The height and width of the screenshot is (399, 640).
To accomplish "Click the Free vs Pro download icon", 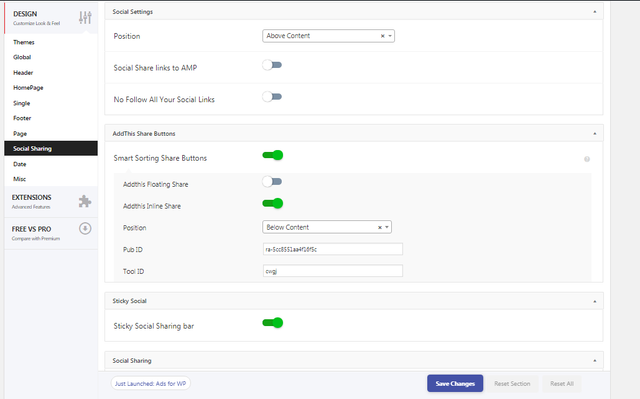I will (85, 228).
